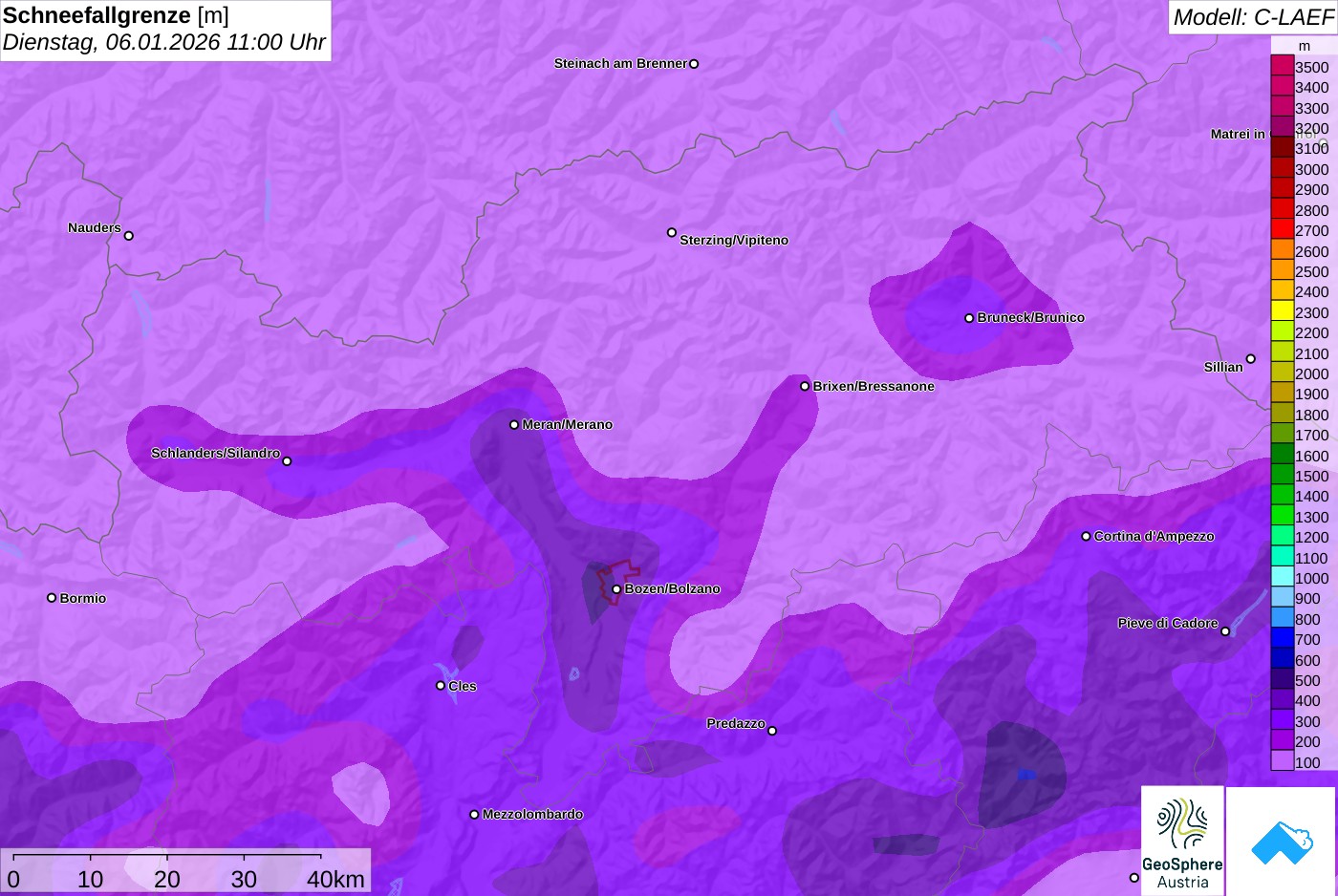Viewport: 1338px width, 896px height.
Task: Click the Mezzolombardo marker dot
Action: tap(474, 815)
